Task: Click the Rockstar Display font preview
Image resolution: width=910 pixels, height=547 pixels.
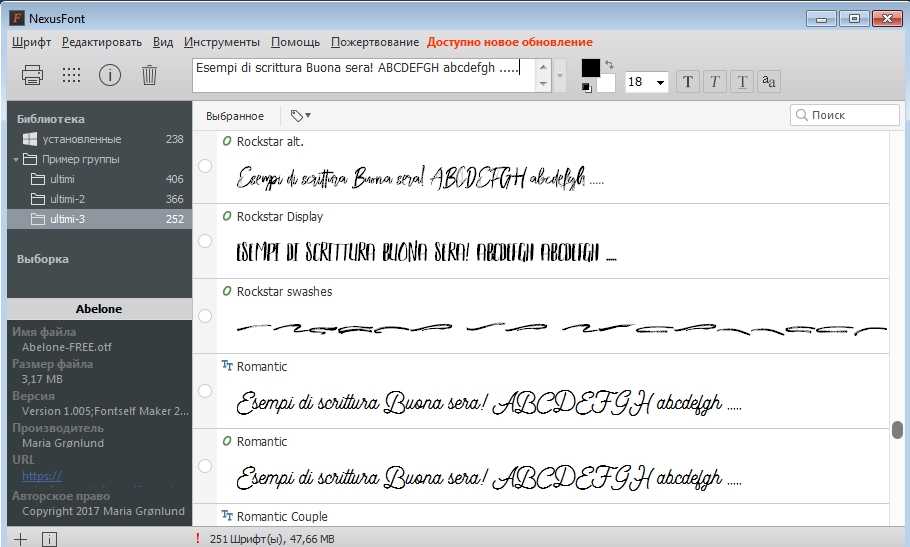Action: 427,252
